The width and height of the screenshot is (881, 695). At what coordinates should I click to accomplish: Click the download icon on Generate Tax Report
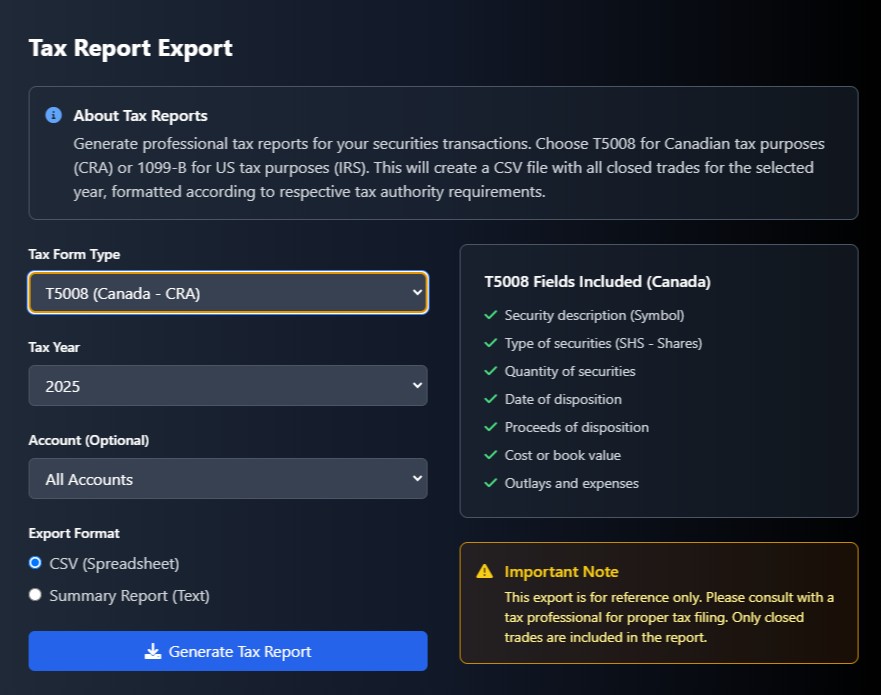pyautogui.click(x=152, y=651)
